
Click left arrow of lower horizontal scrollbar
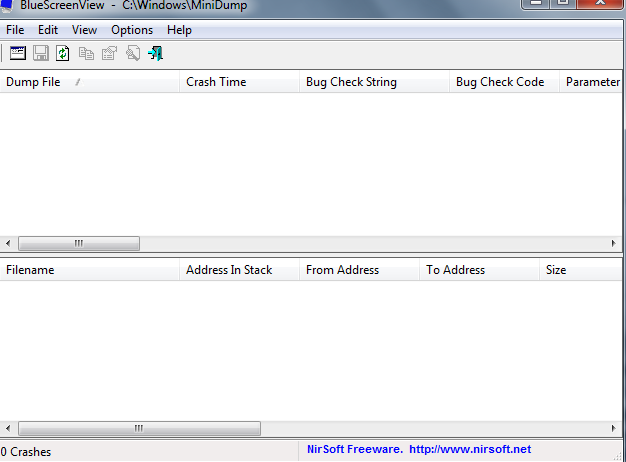tap(8, 428)
